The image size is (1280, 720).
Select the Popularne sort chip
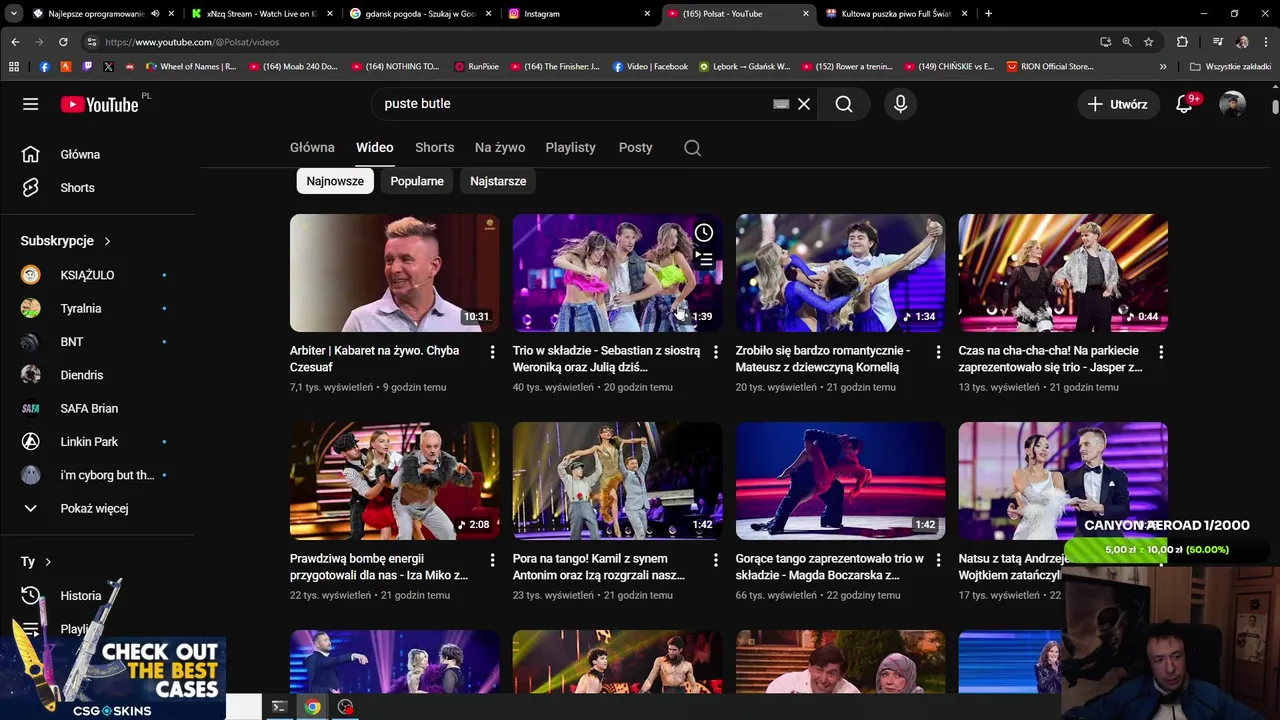coord(417,181)
